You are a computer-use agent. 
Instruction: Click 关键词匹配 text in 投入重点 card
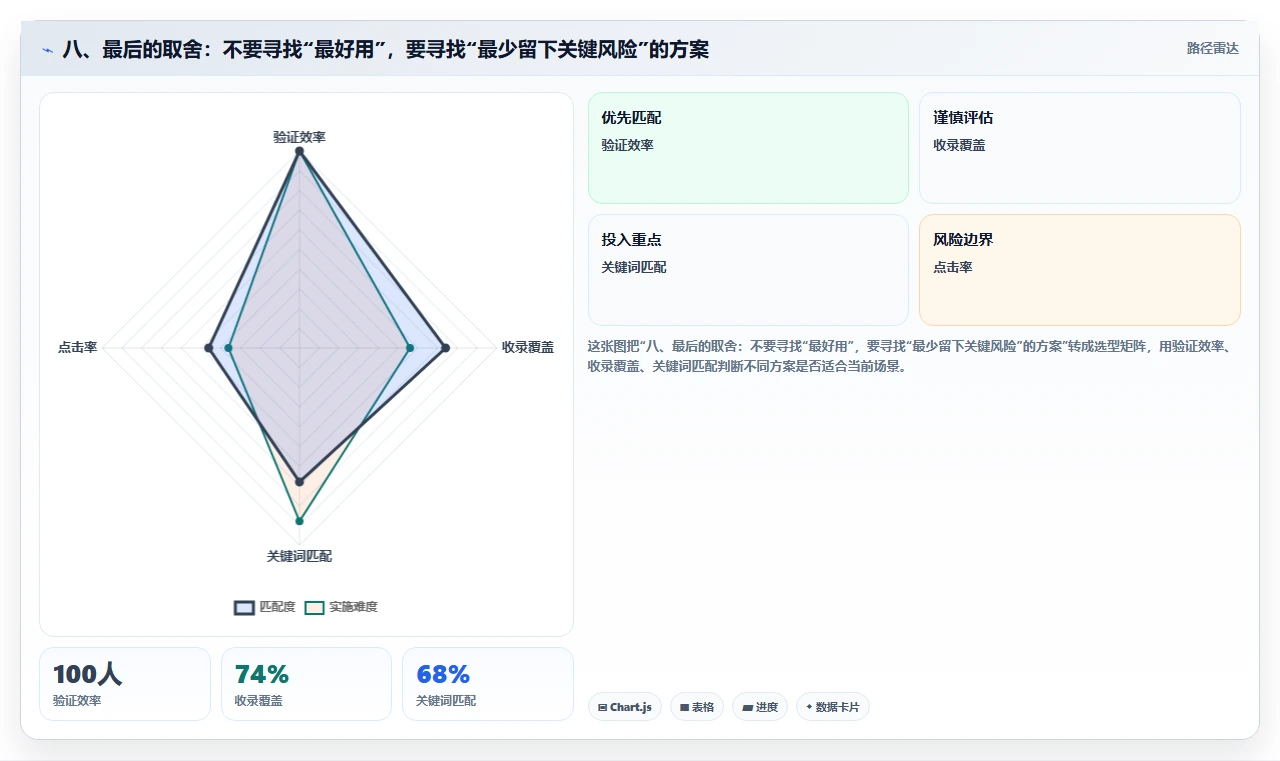coord(634,267)
